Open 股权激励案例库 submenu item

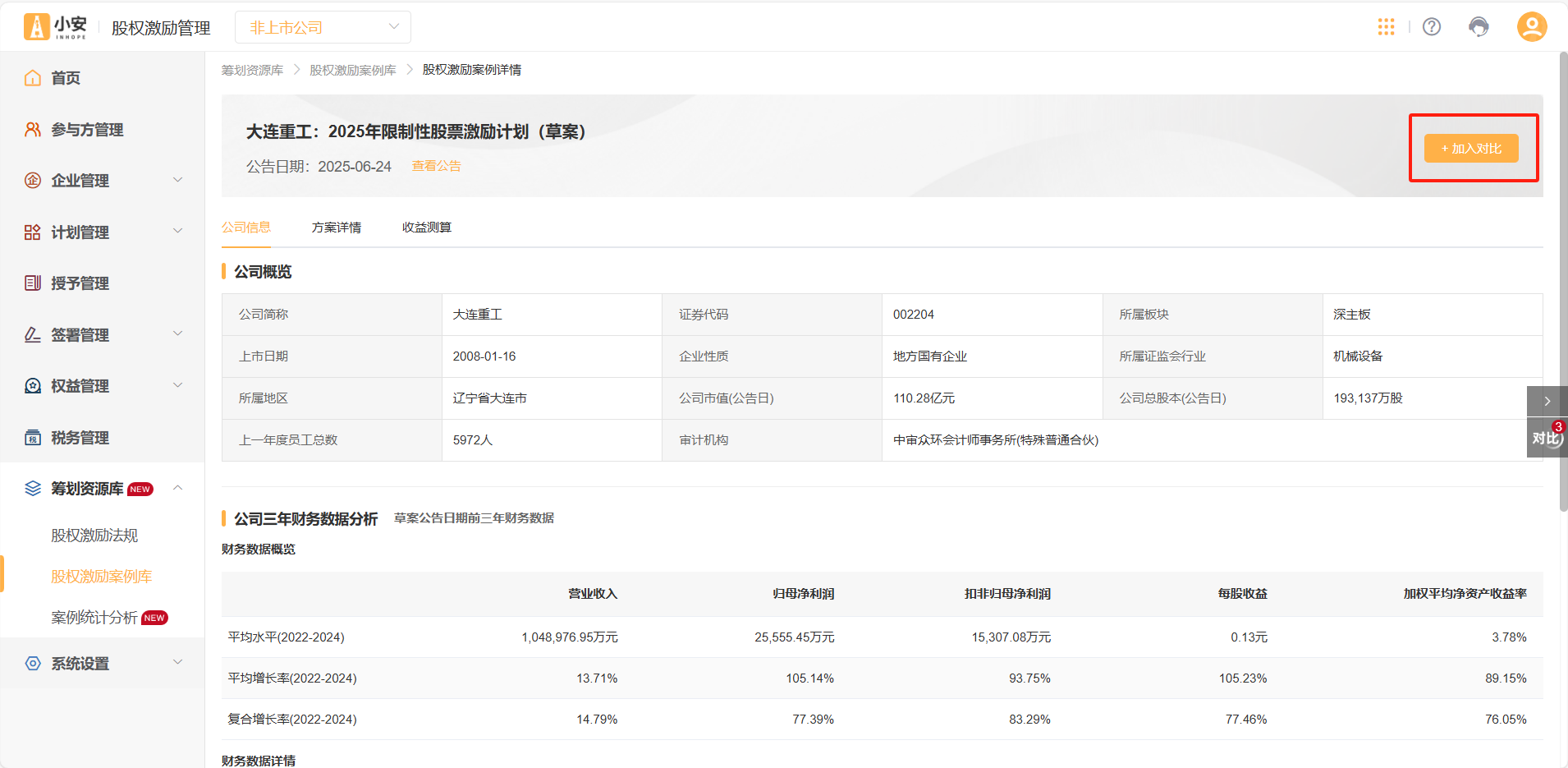click(x=102, y=577)
